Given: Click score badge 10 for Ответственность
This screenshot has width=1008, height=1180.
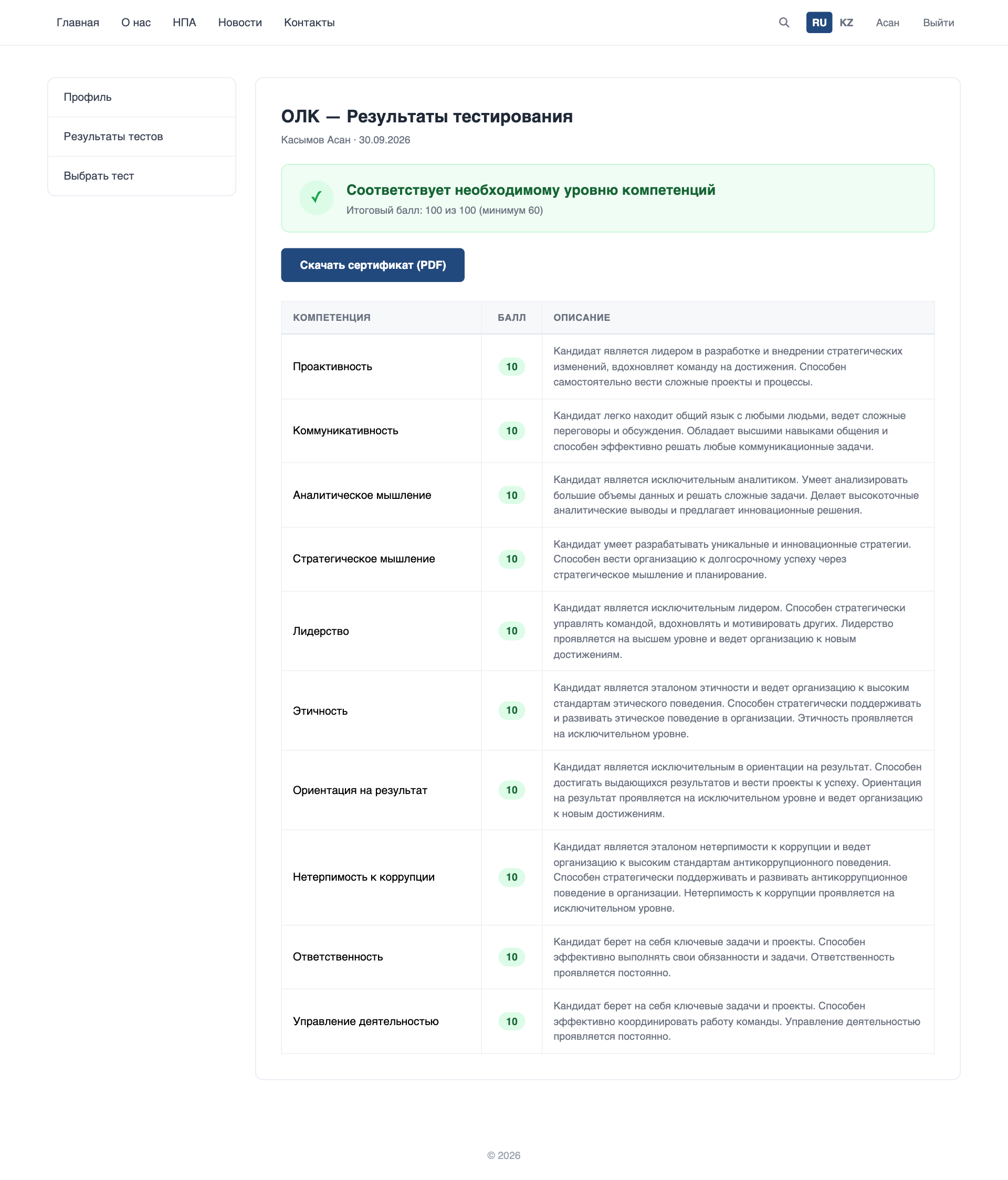Looking at the screenshot, I should [x=511, y=957].
